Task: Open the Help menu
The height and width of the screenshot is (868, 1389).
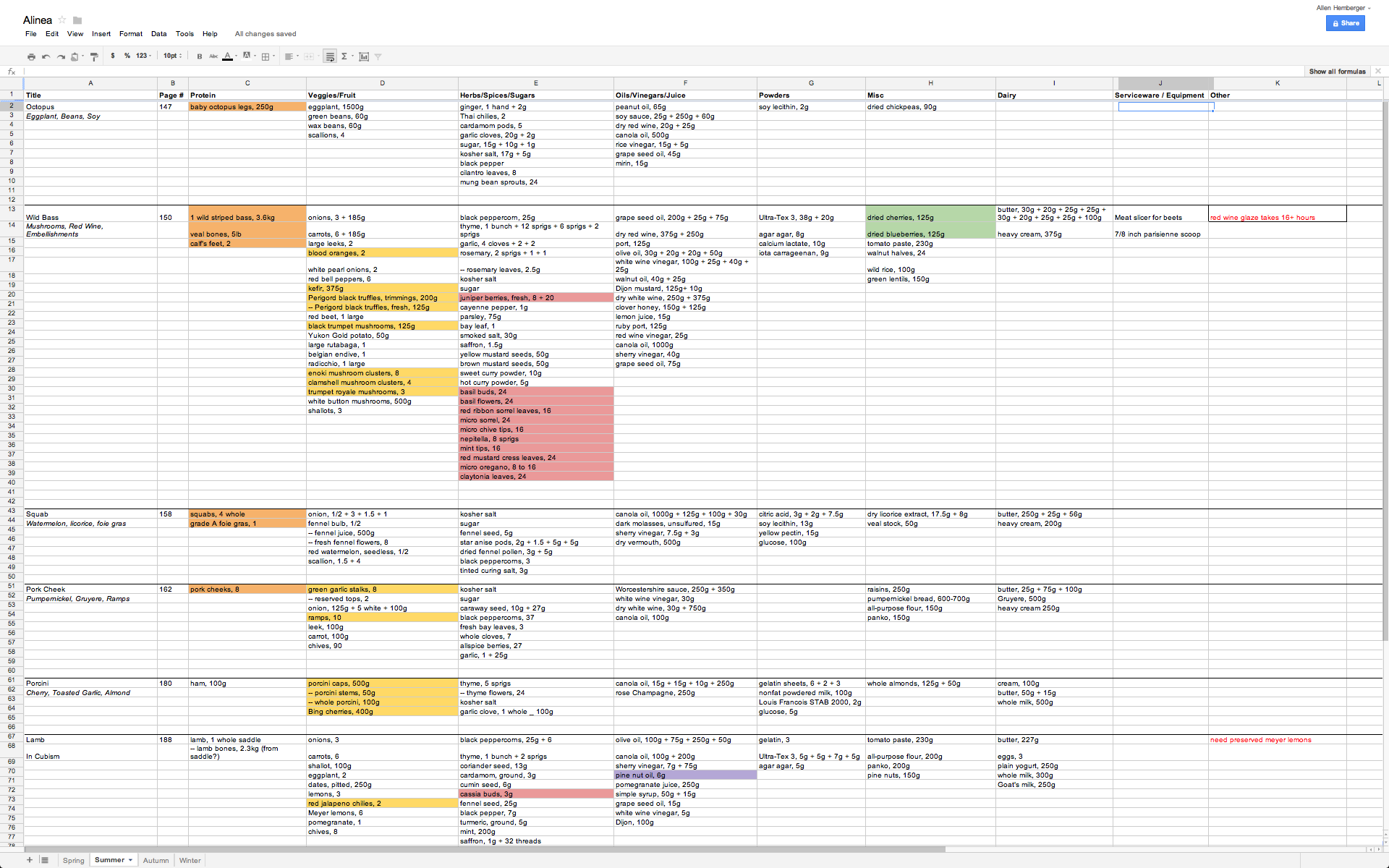Action: point(210,34)
